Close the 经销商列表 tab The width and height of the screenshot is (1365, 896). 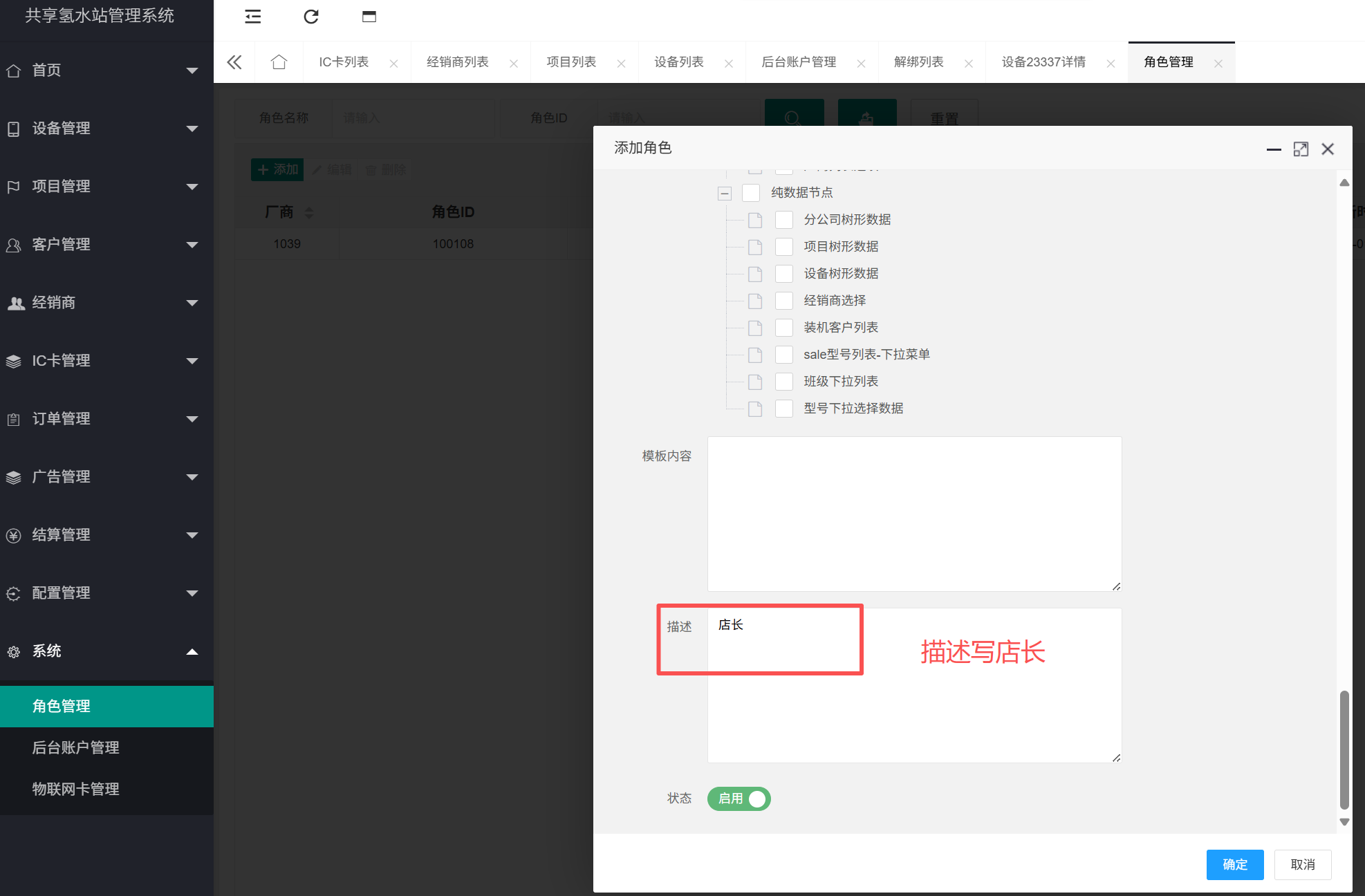[514, 64]
